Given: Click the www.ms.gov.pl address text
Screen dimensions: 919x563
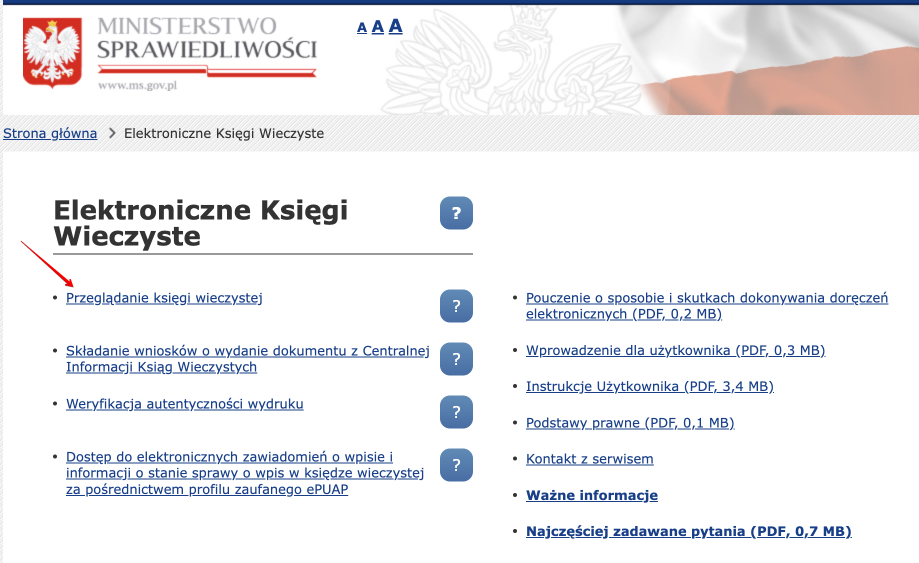Looking at the screenshot, I should 137,86.
